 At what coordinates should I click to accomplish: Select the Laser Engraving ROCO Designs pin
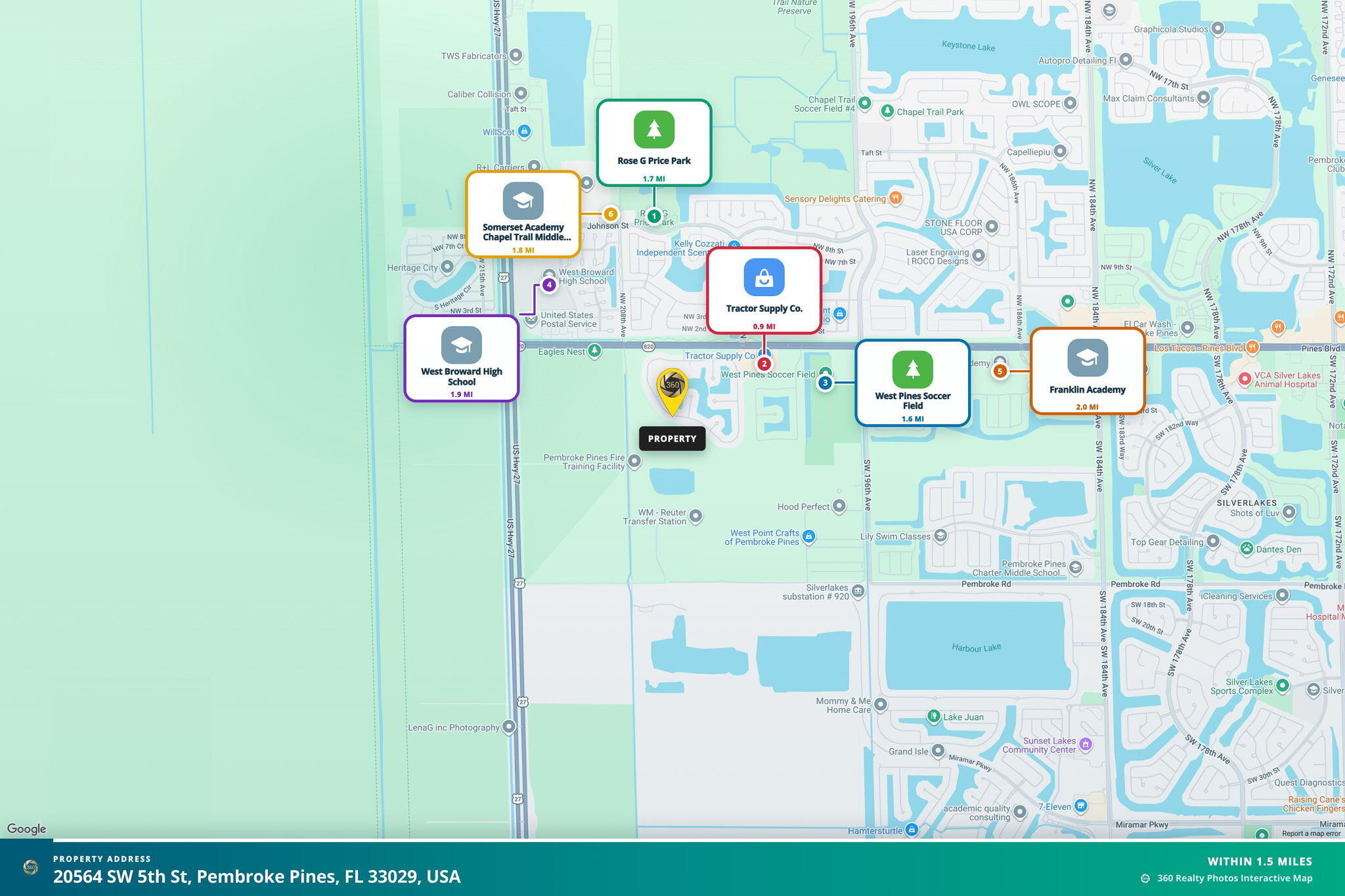[979, 255]
